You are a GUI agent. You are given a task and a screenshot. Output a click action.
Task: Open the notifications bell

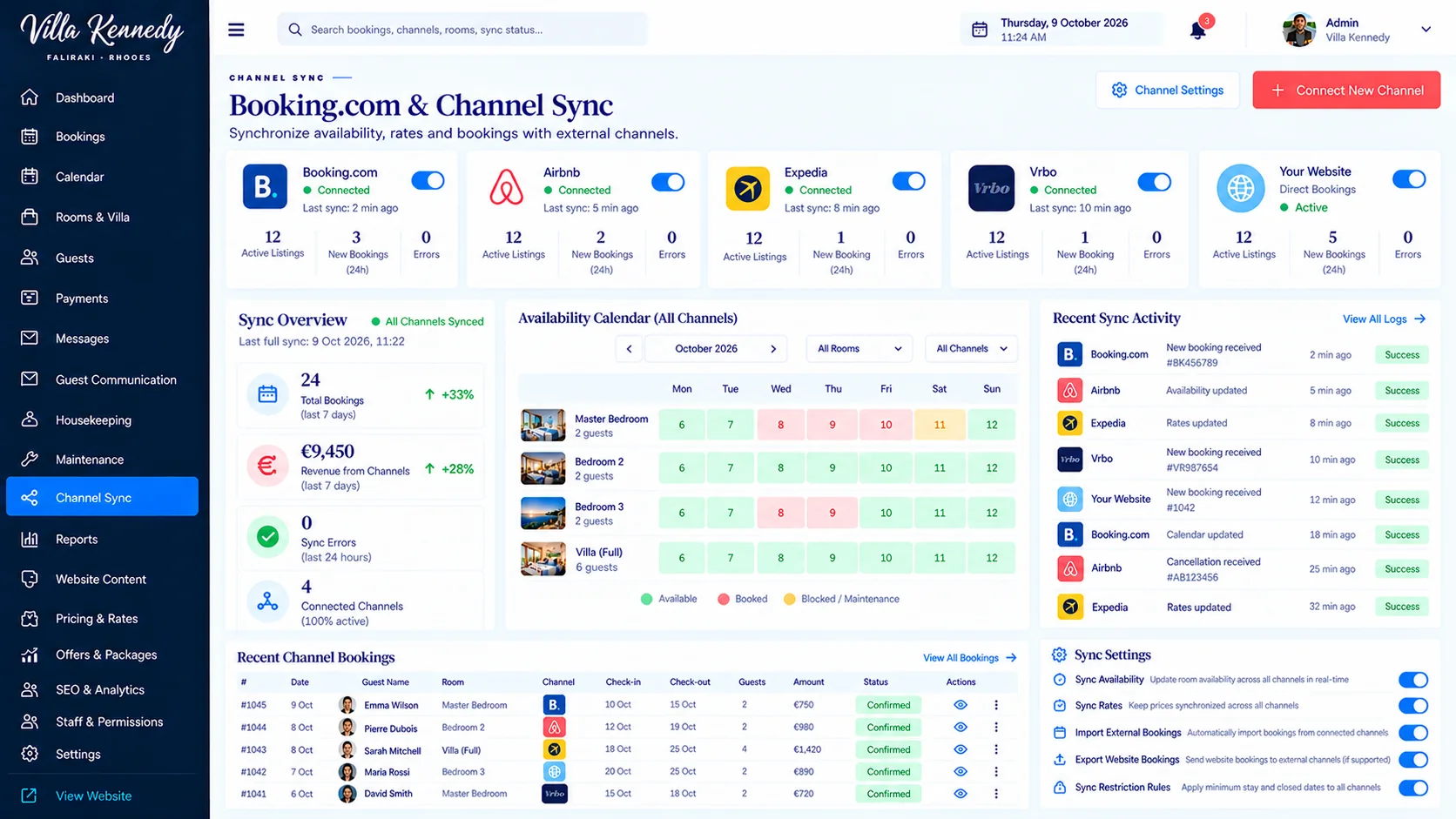click(1198, 30)
